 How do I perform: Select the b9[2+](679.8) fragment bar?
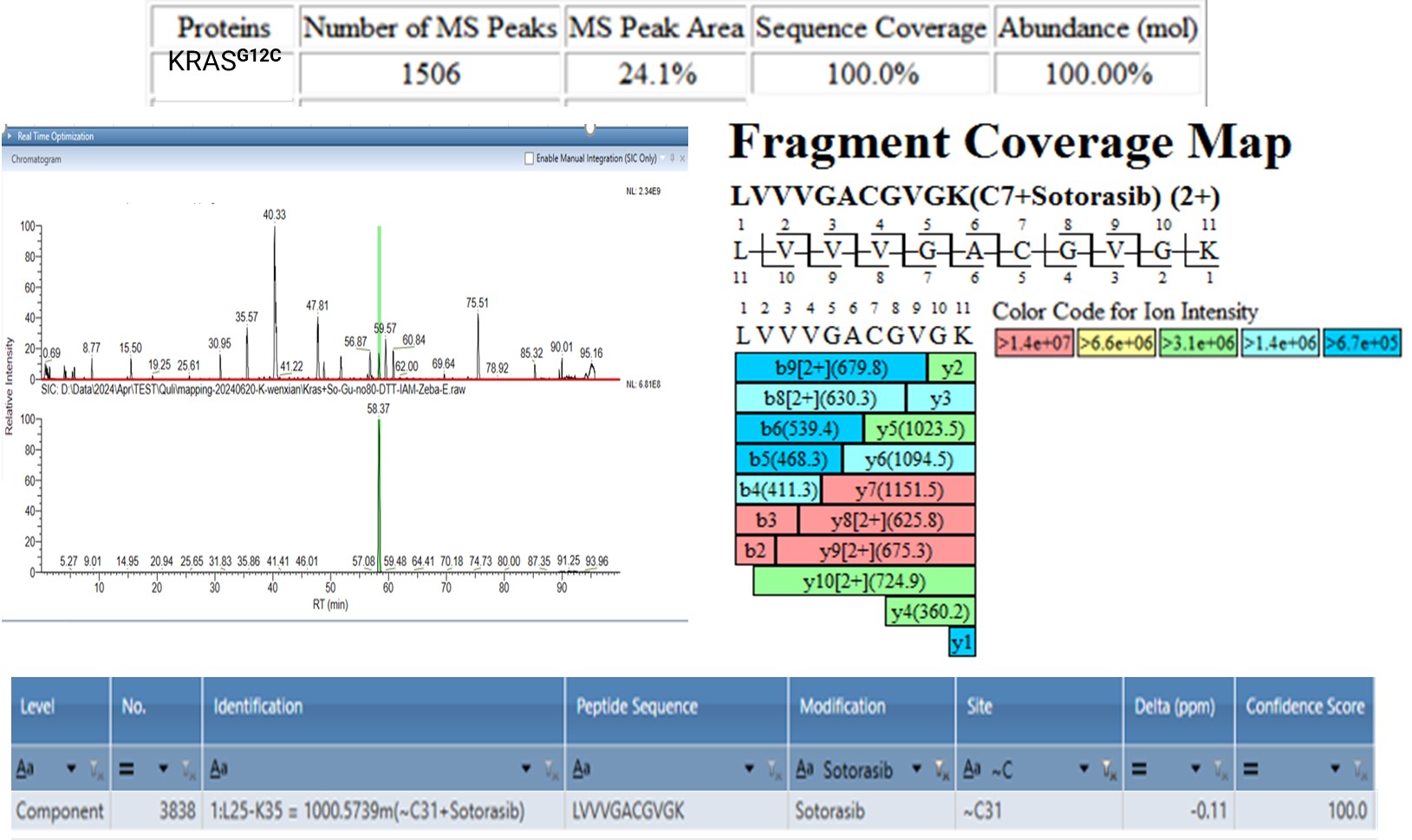pyautogui.click(x=830, y=368)
